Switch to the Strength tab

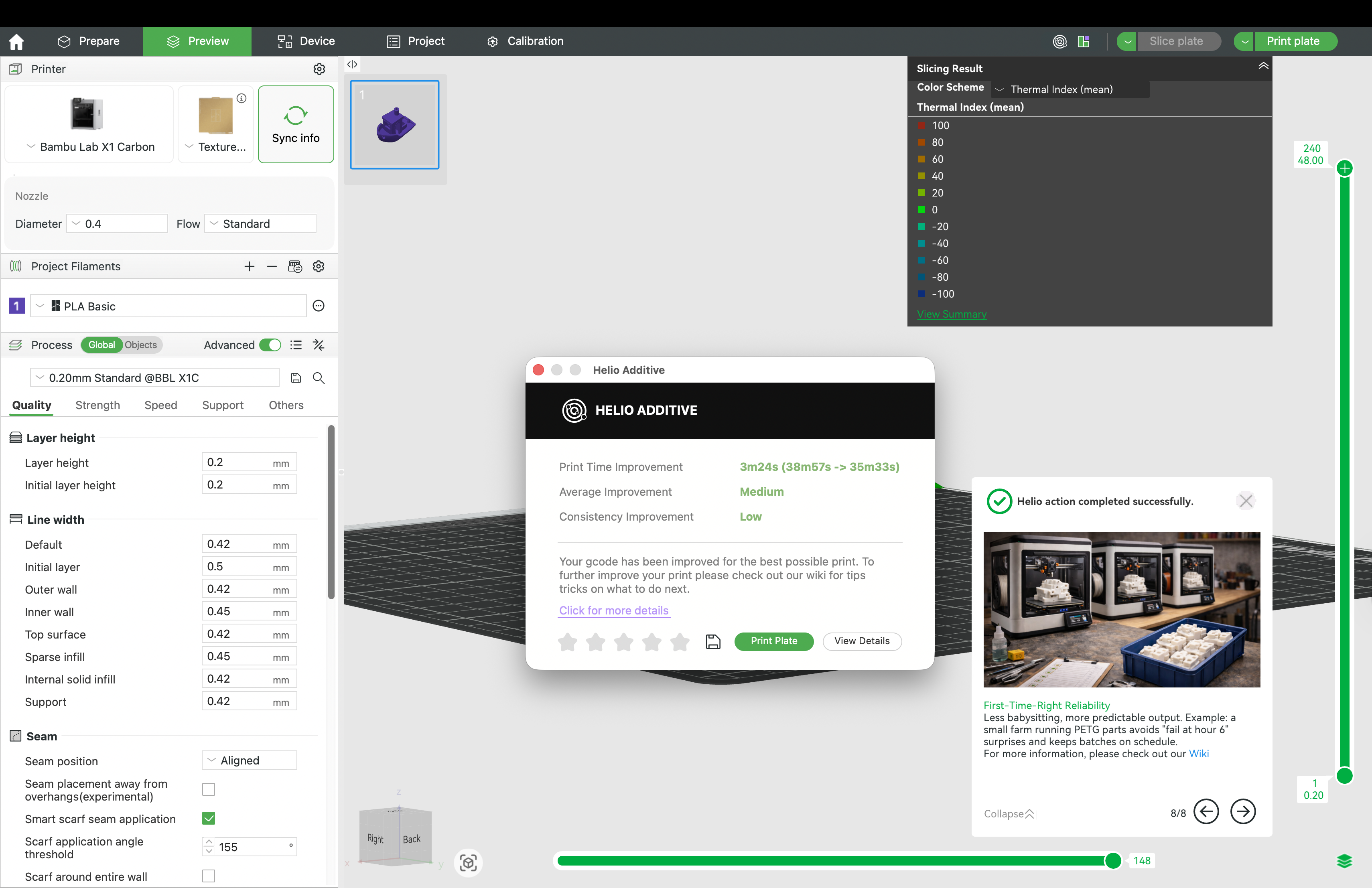pos(97,405)
